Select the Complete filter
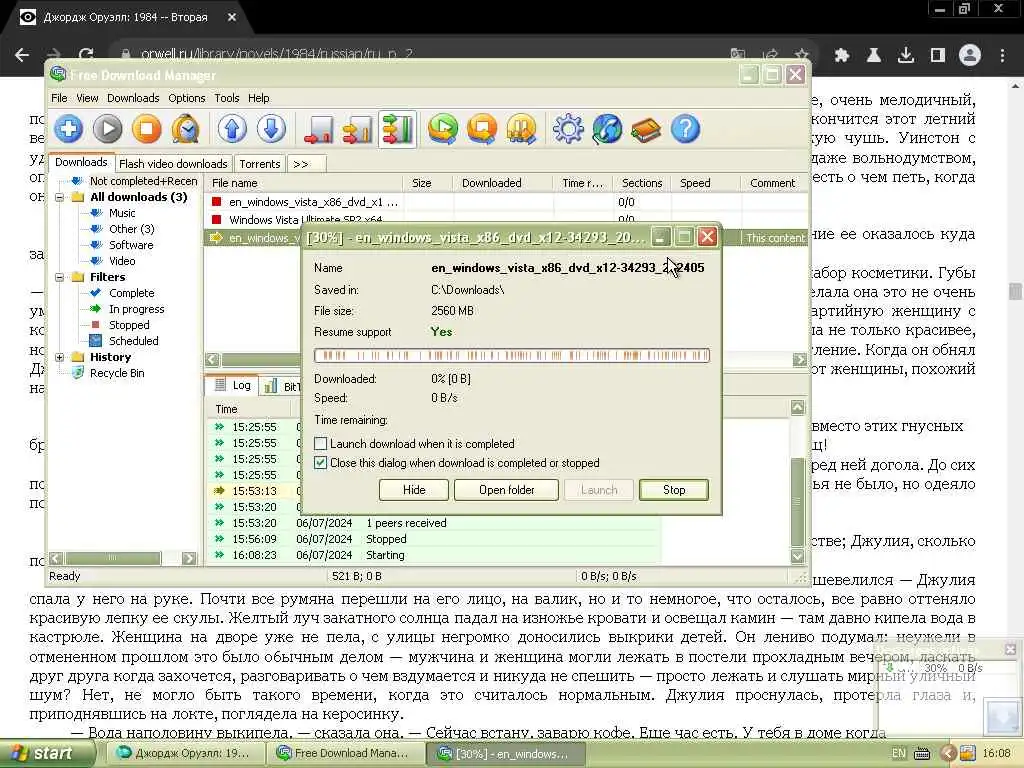The image size is (1024, 768). (131, 293)
